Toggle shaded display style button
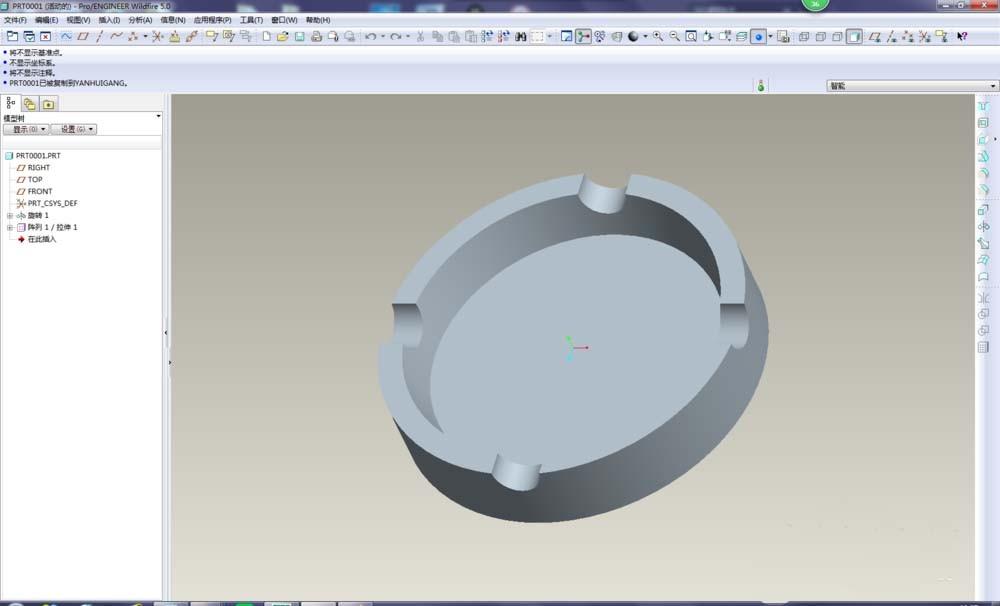 [854, 36]
